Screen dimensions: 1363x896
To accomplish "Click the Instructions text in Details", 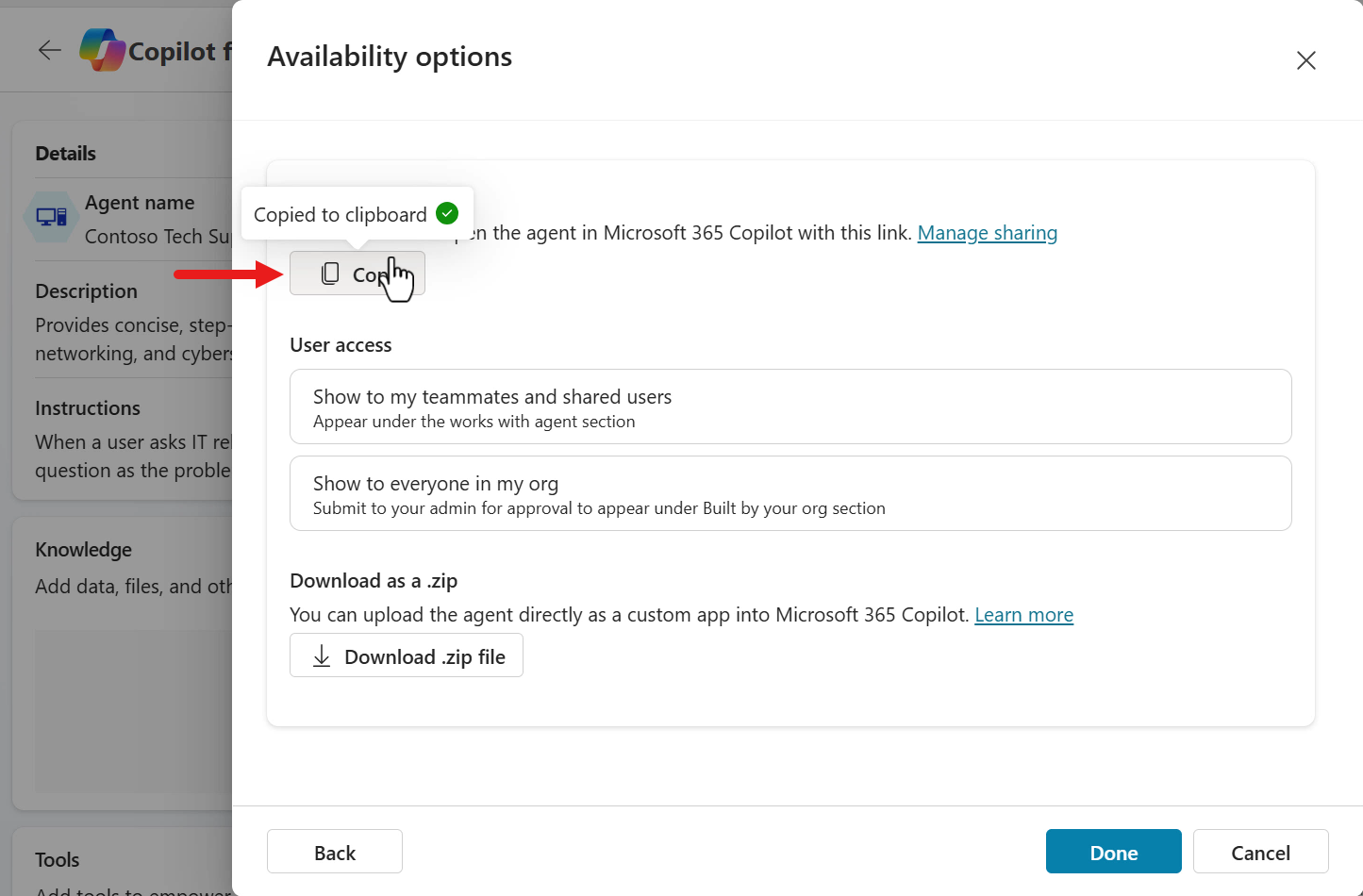I will coord(132,456).
